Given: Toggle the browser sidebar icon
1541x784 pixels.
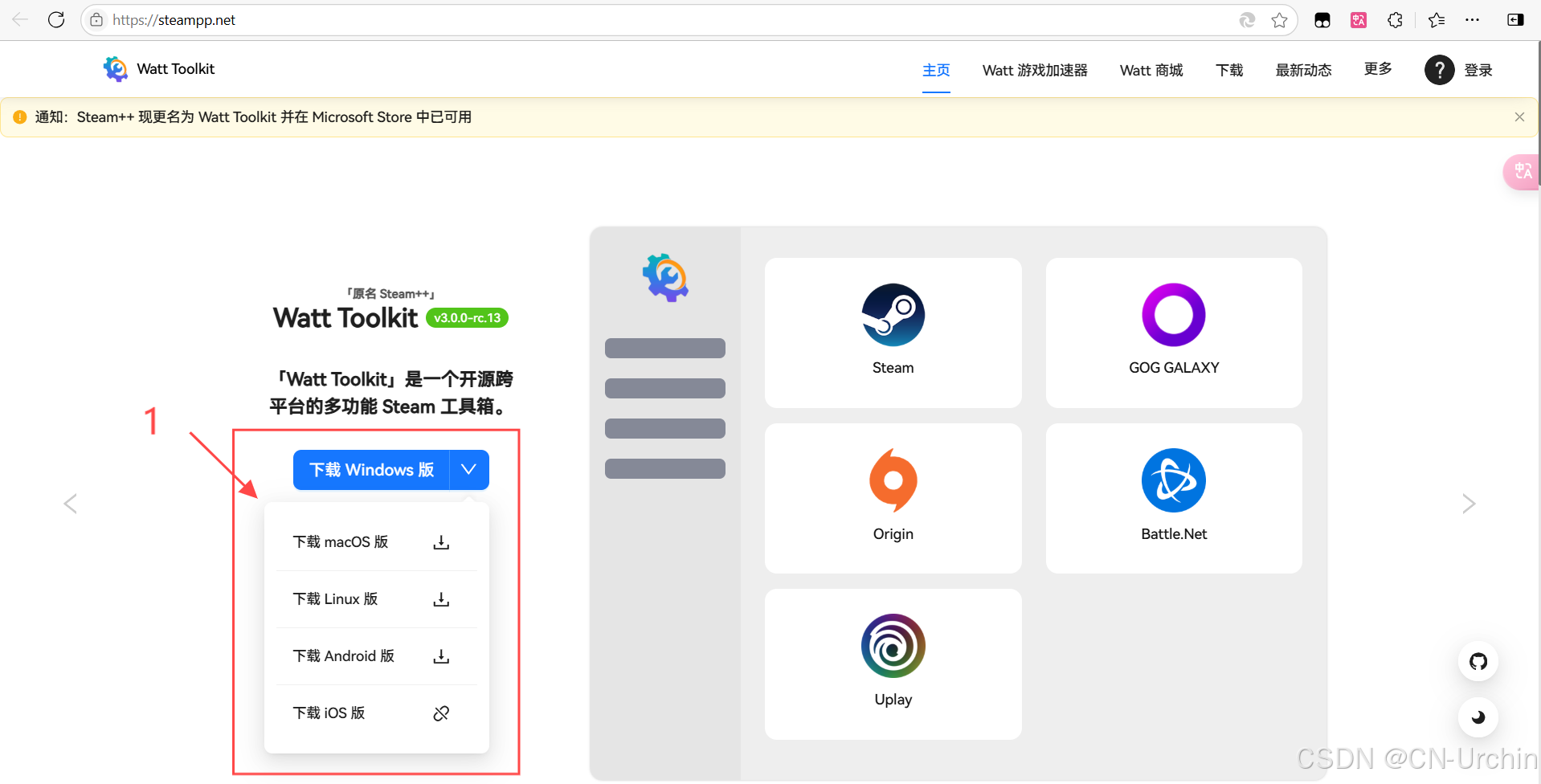Looking at the screenshot, I should [1515, 20].
